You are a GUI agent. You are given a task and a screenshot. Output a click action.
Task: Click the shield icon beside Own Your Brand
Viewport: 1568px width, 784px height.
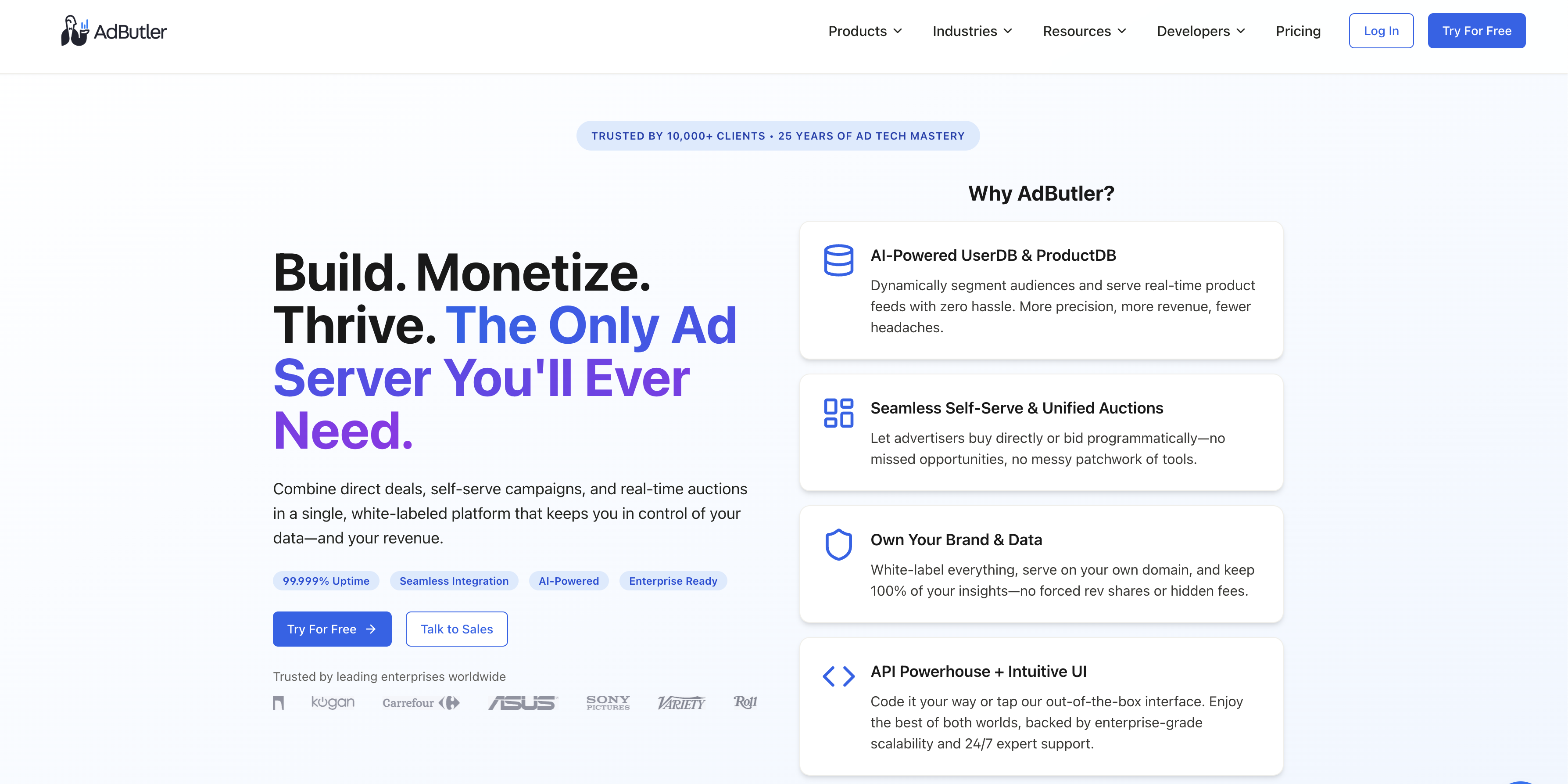click(838, 545)
